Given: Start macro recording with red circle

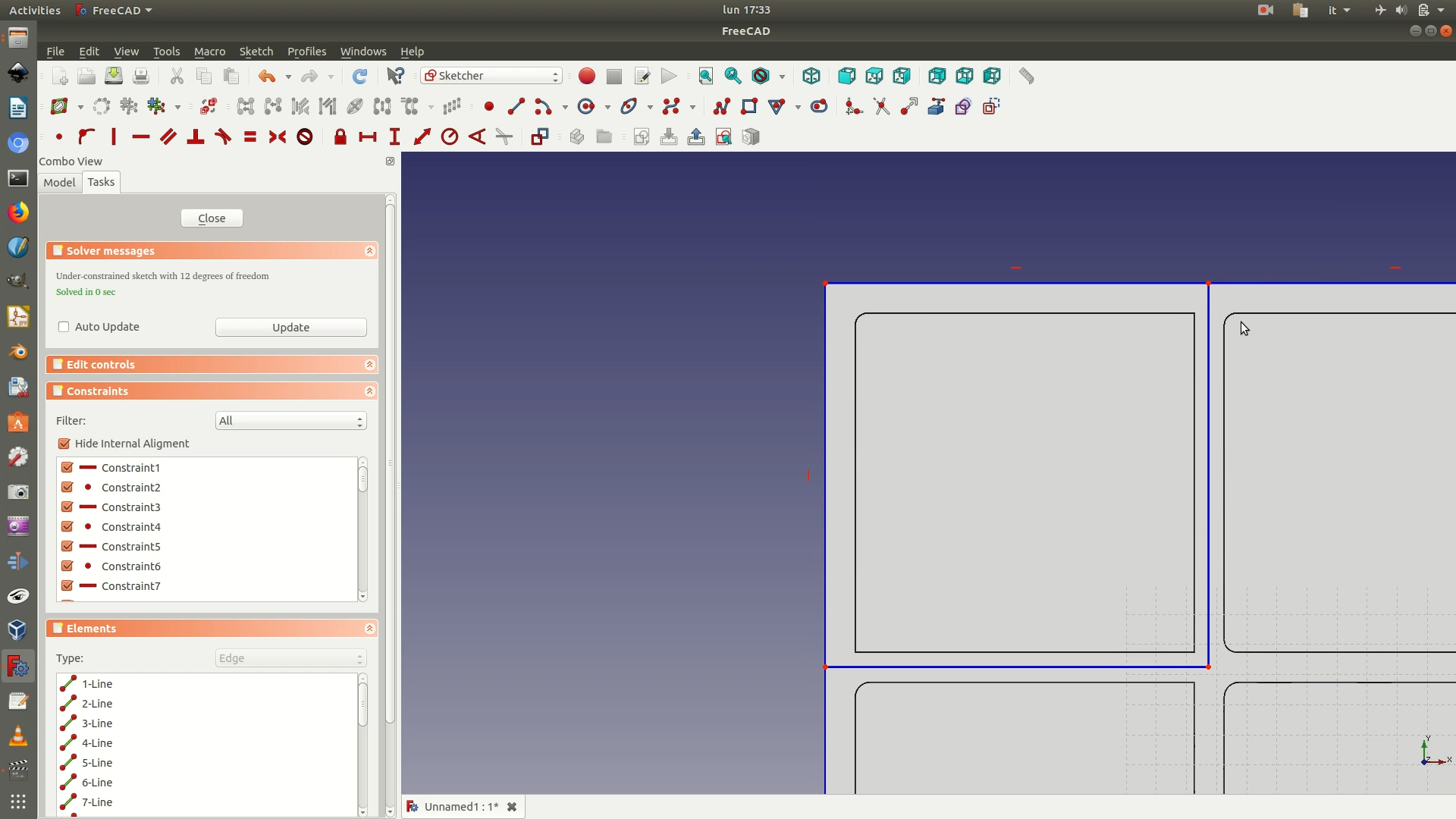Looking at the screenshot, I should pyautogui.click(x=587, y=77).
